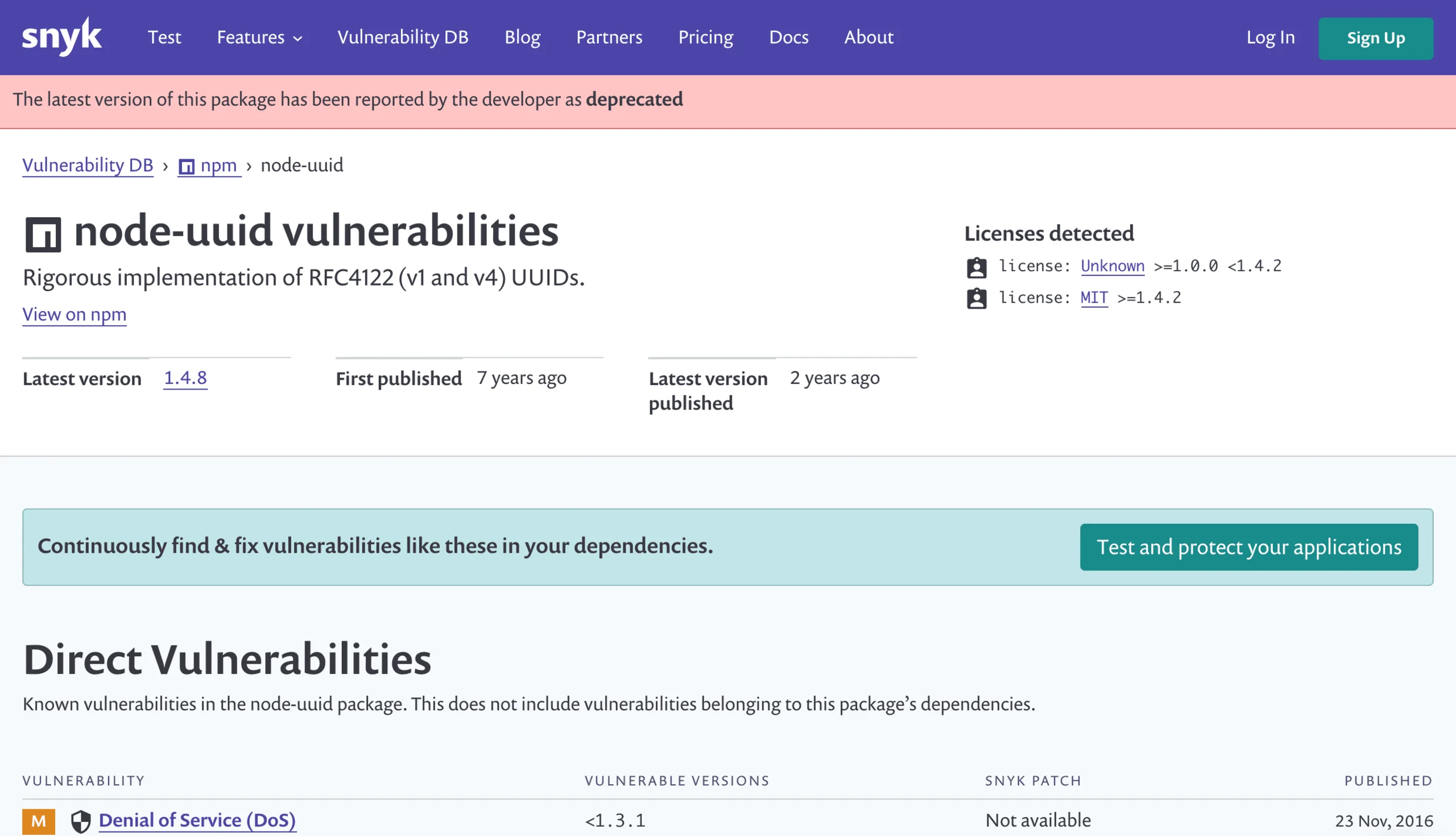Click the node-uuid package icon beside the title
1456x836 pixels.
tap(44, 233)
